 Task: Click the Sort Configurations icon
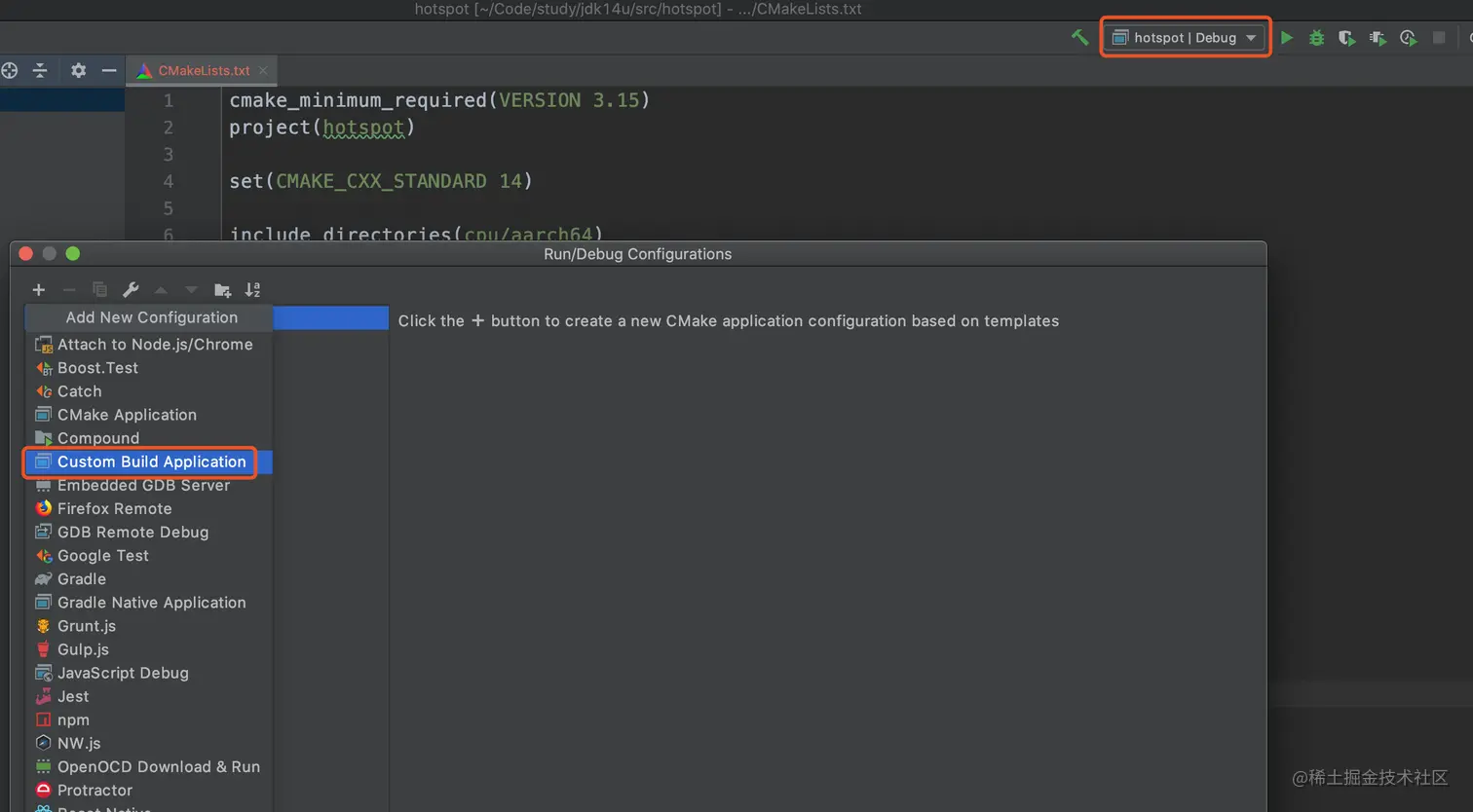point(253,290)
